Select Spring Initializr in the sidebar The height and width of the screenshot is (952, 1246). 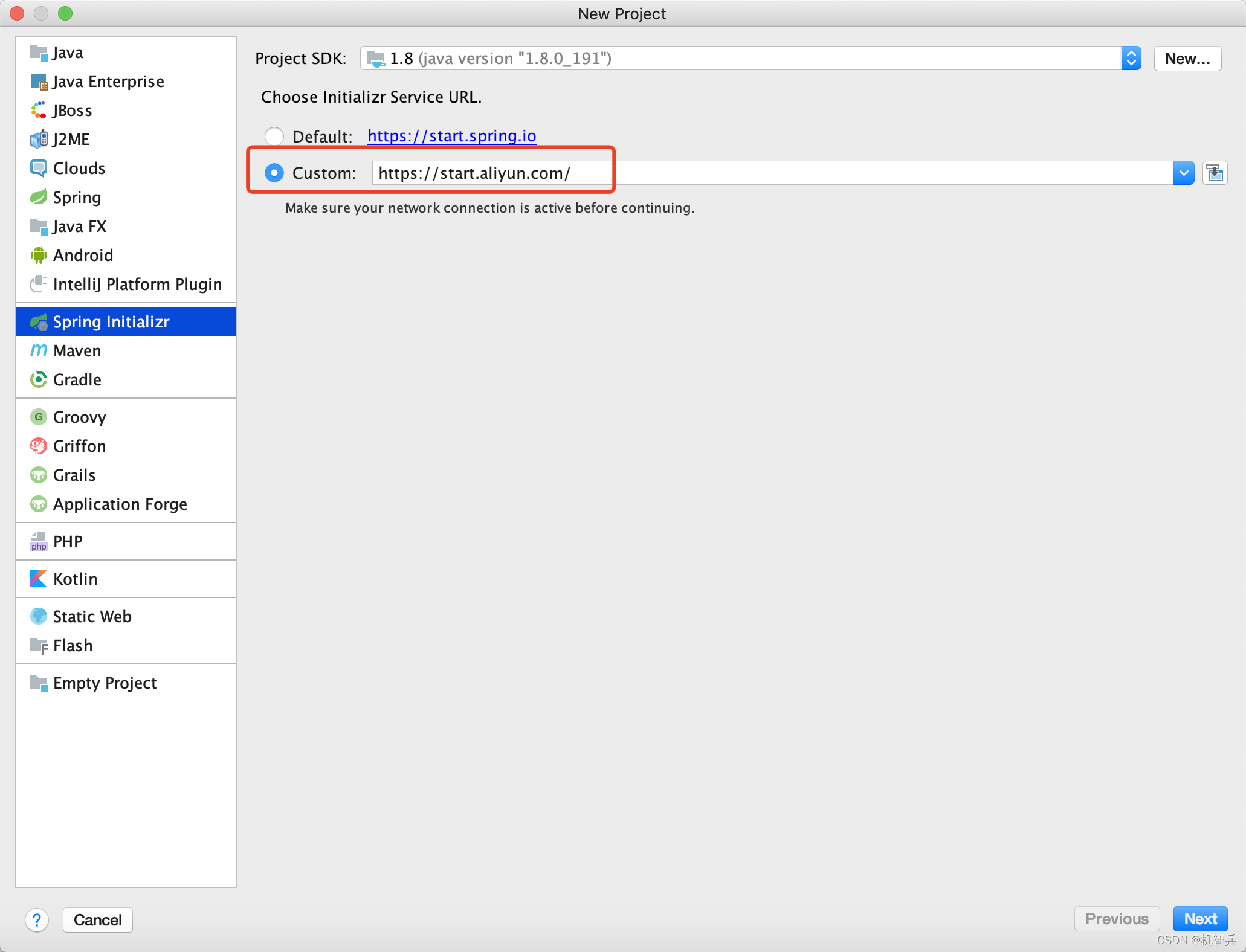111,322
